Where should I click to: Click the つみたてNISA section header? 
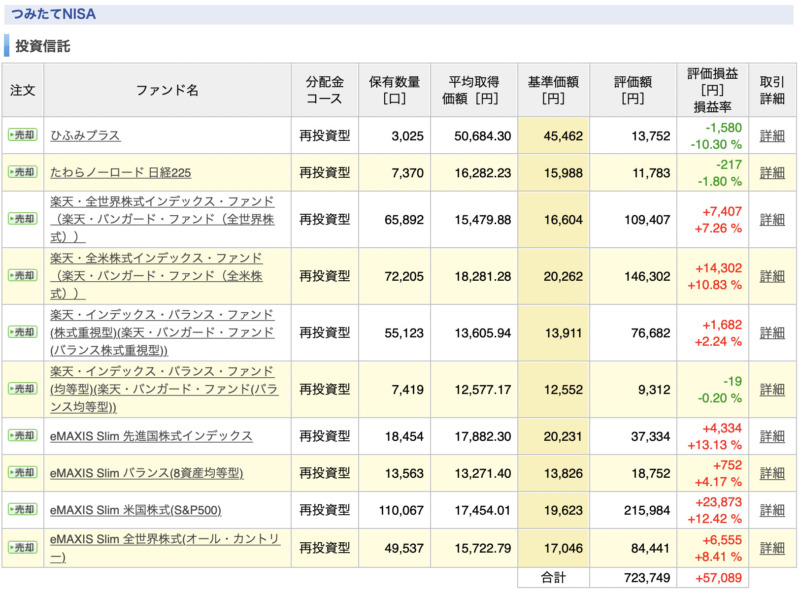tap(54, 14)
